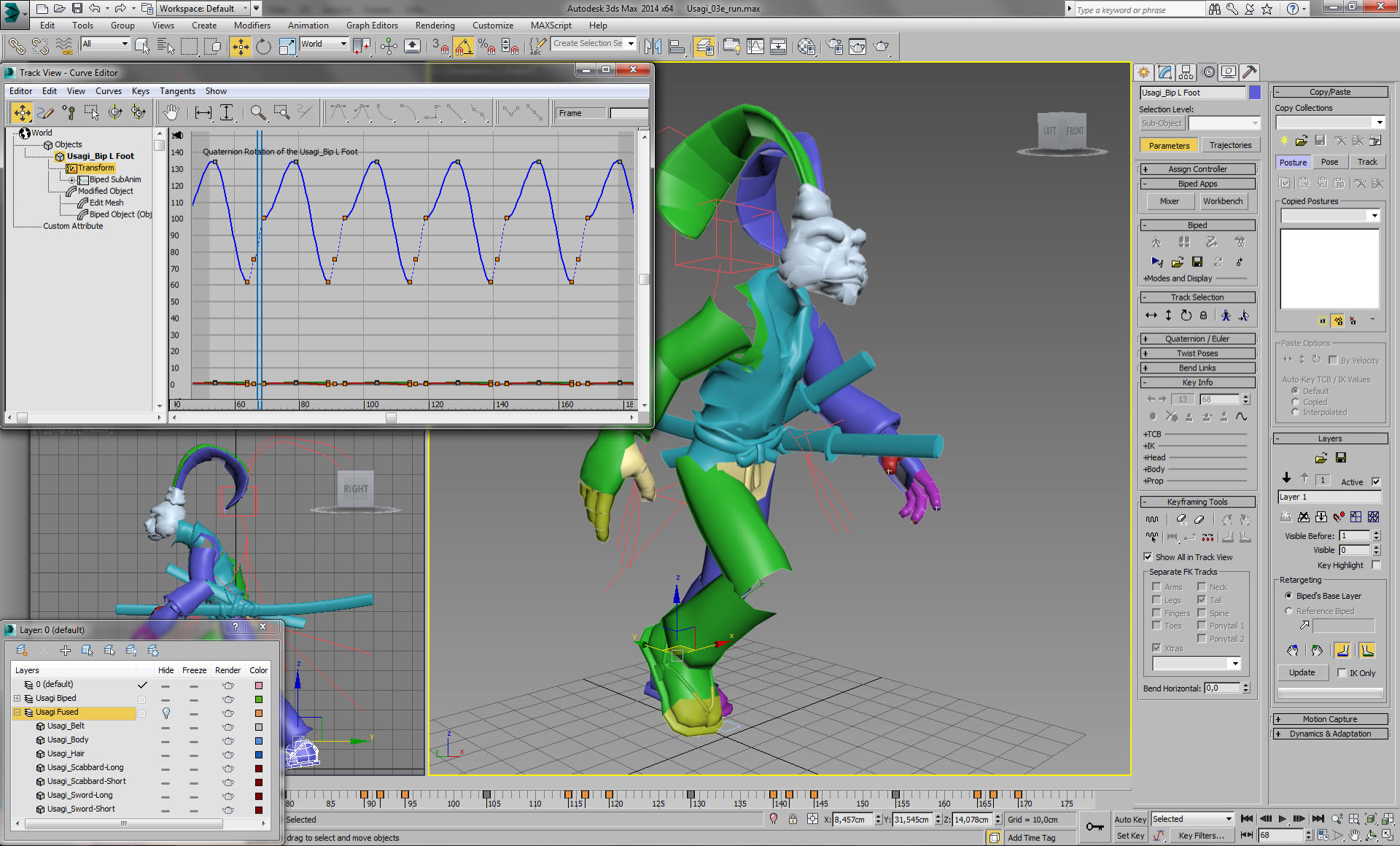Switch to the Pose tab

tap(1329, 162)
